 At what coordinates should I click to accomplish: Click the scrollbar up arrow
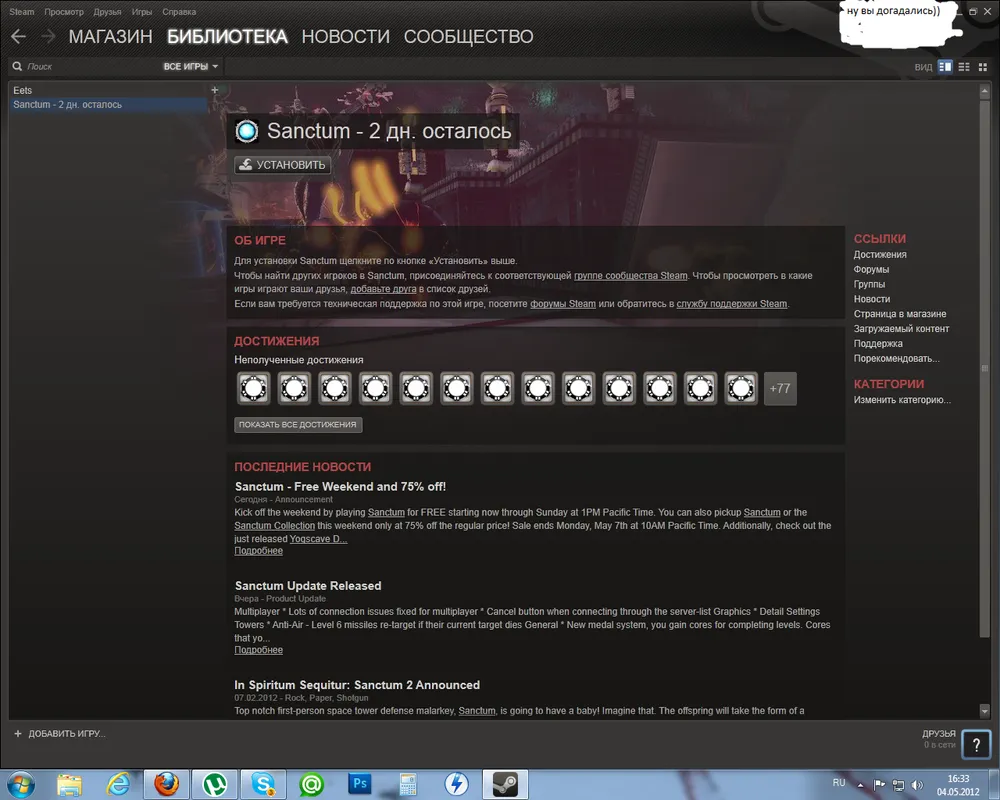(985, 90)
